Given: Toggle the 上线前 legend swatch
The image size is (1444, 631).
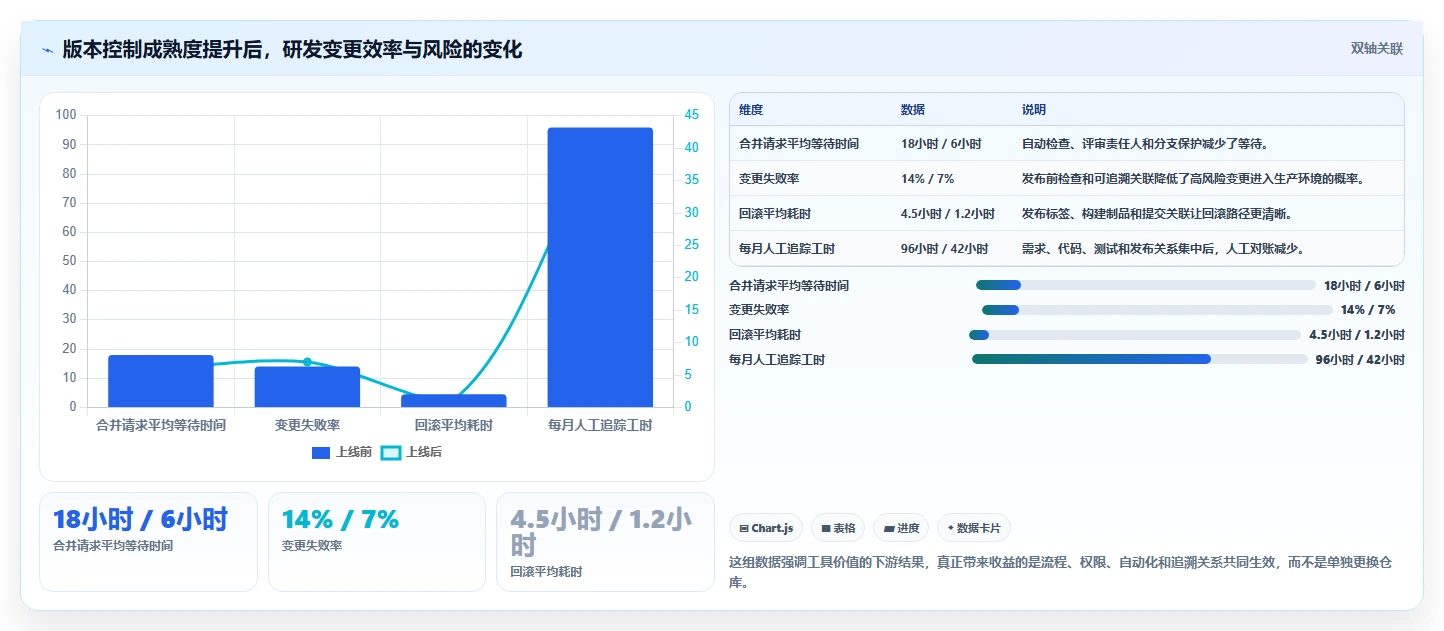Looking at the screenshot, I should tap(321, 453).
